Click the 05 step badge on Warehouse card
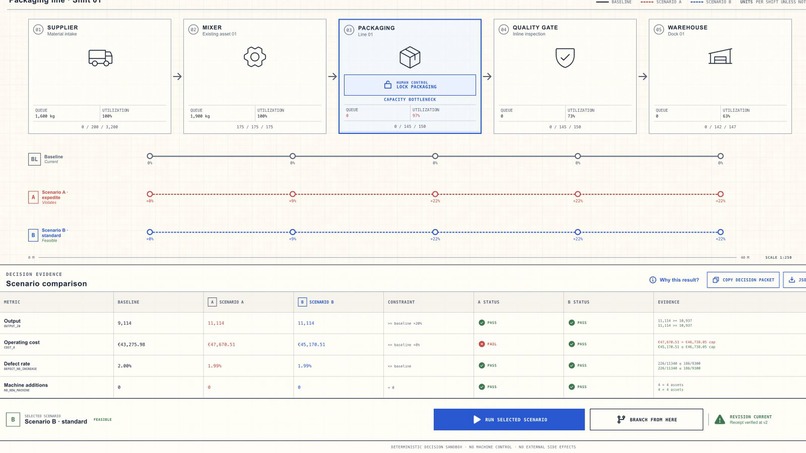Viewport: 806px width, 453px height. click(658, 30)
